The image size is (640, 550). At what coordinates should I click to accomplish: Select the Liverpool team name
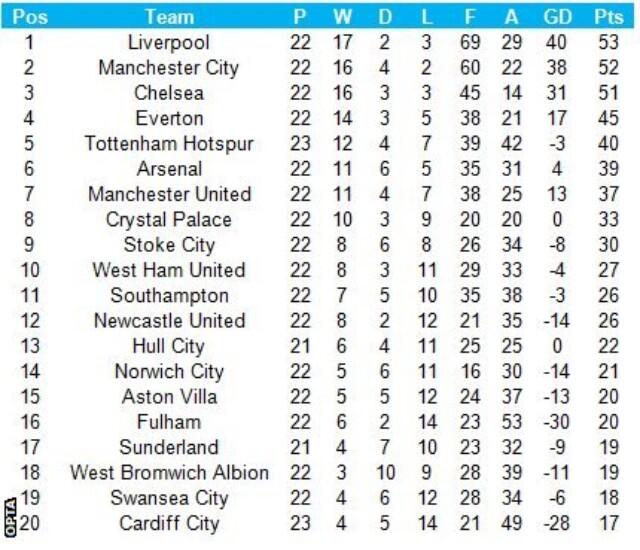(x=169, y=42)
